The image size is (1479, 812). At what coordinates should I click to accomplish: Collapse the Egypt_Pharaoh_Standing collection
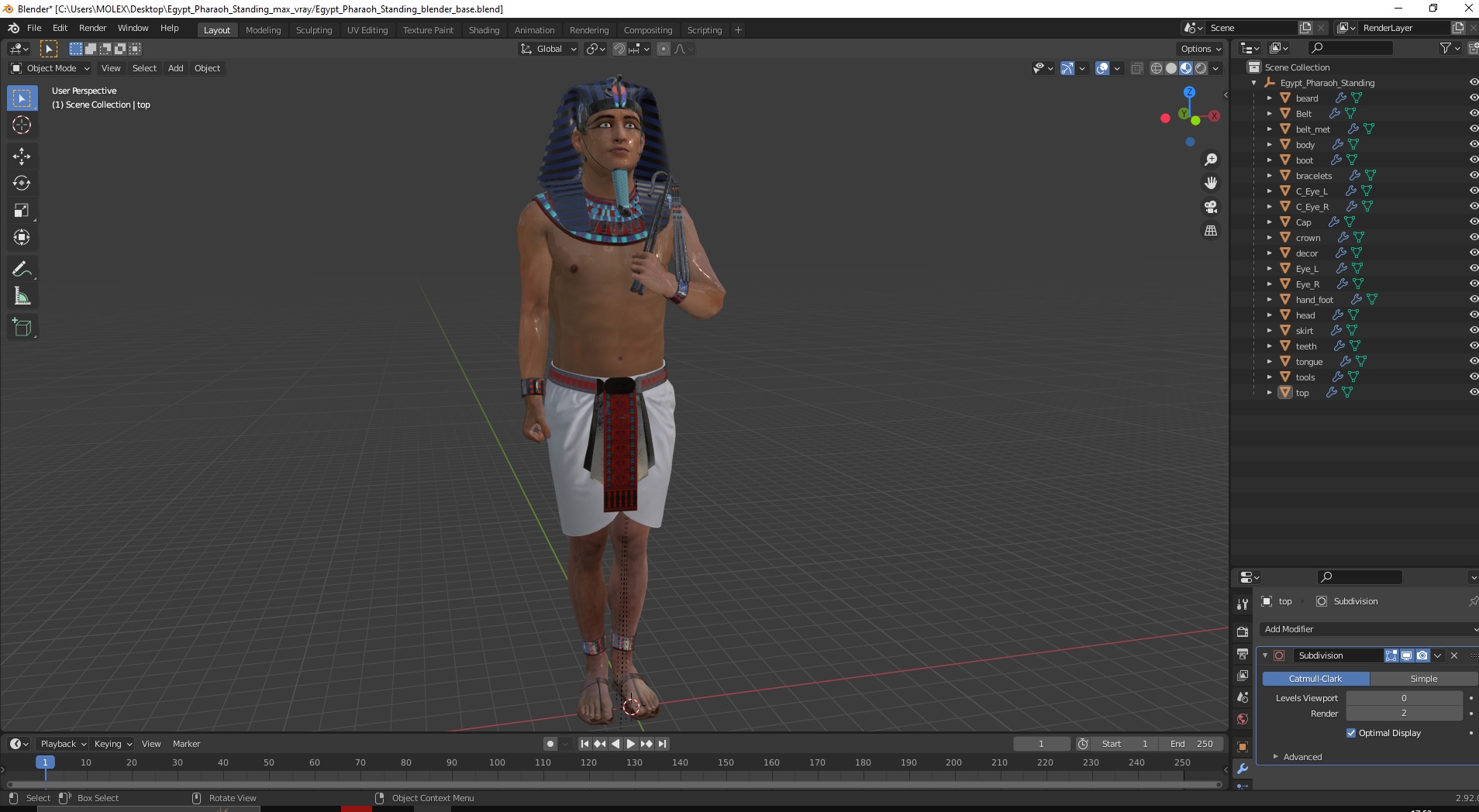(1253, 83)
